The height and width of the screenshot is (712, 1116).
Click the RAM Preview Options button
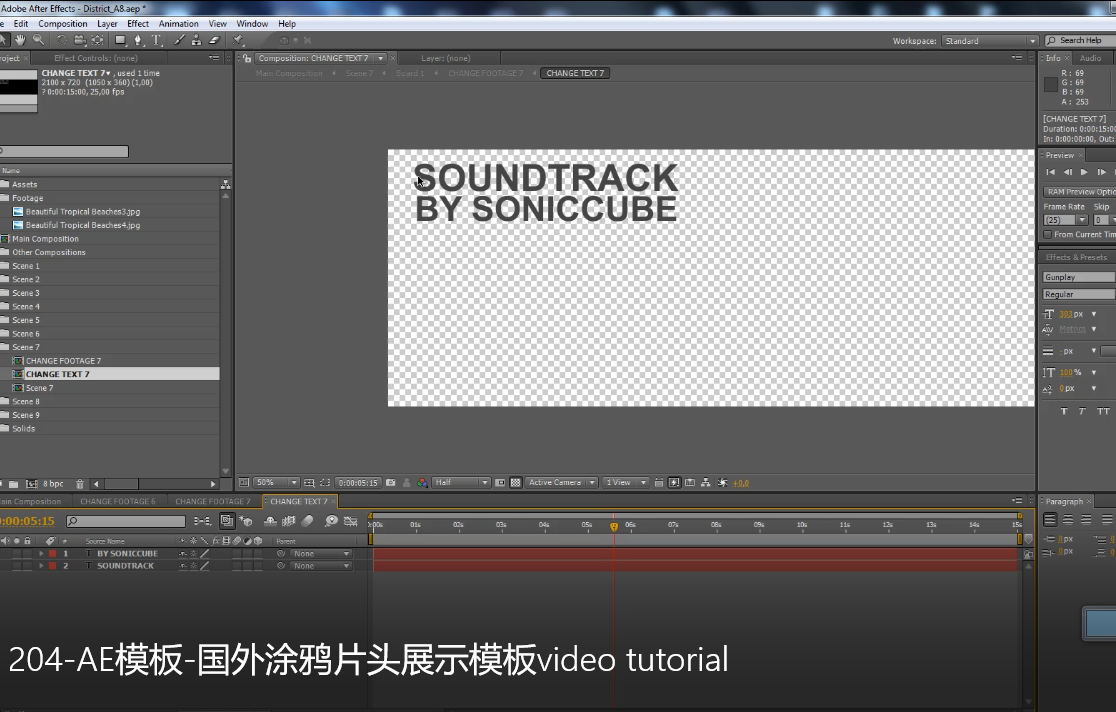(1080, 192)
